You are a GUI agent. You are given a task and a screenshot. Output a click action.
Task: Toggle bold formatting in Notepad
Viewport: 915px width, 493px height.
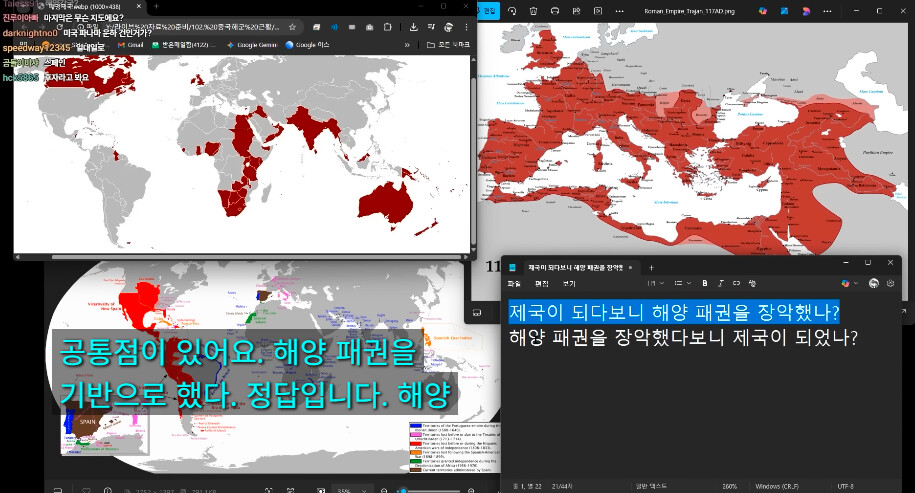click(x=705, y=284)
